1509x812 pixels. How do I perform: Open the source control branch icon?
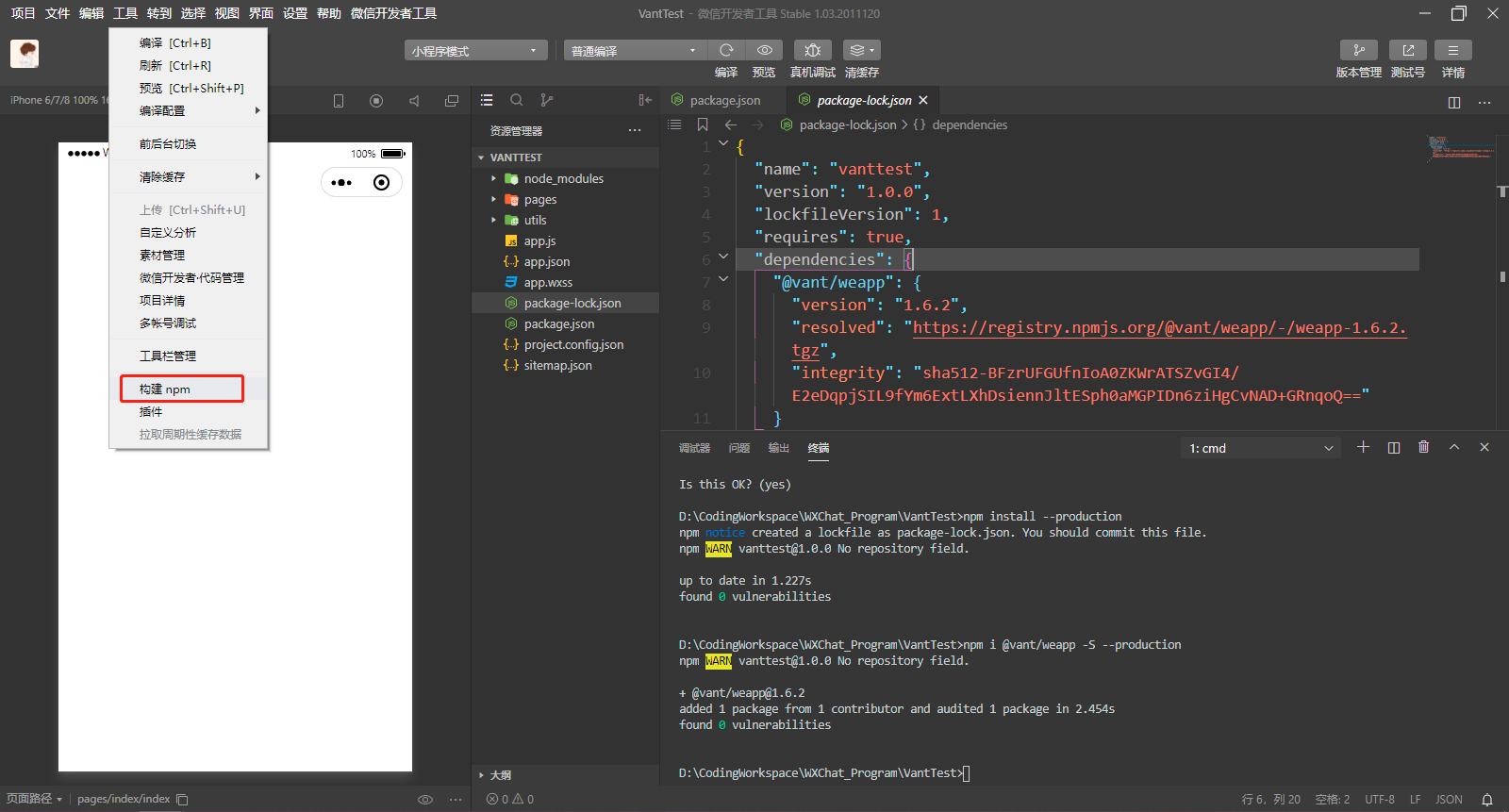pyautogui.click(x=547, y=100)
